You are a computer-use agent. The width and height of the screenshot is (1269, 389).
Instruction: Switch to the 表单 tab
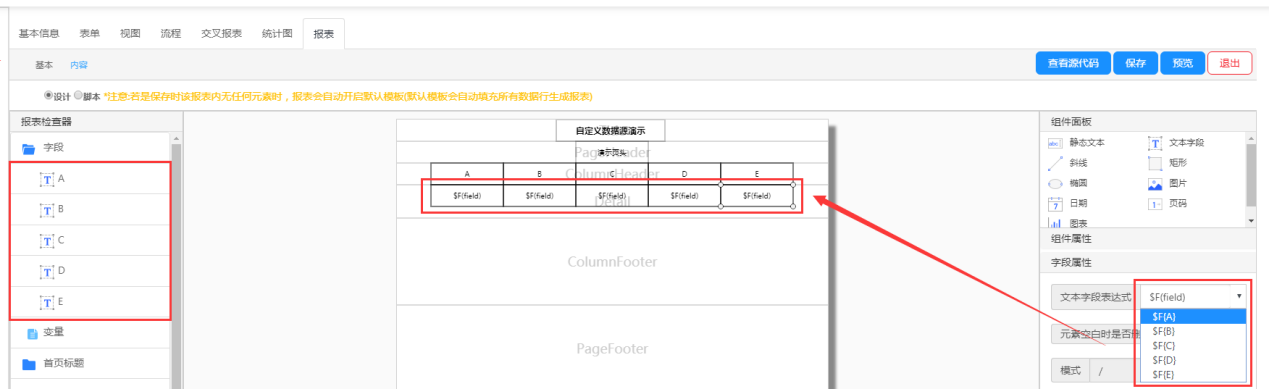click(89, 33)
